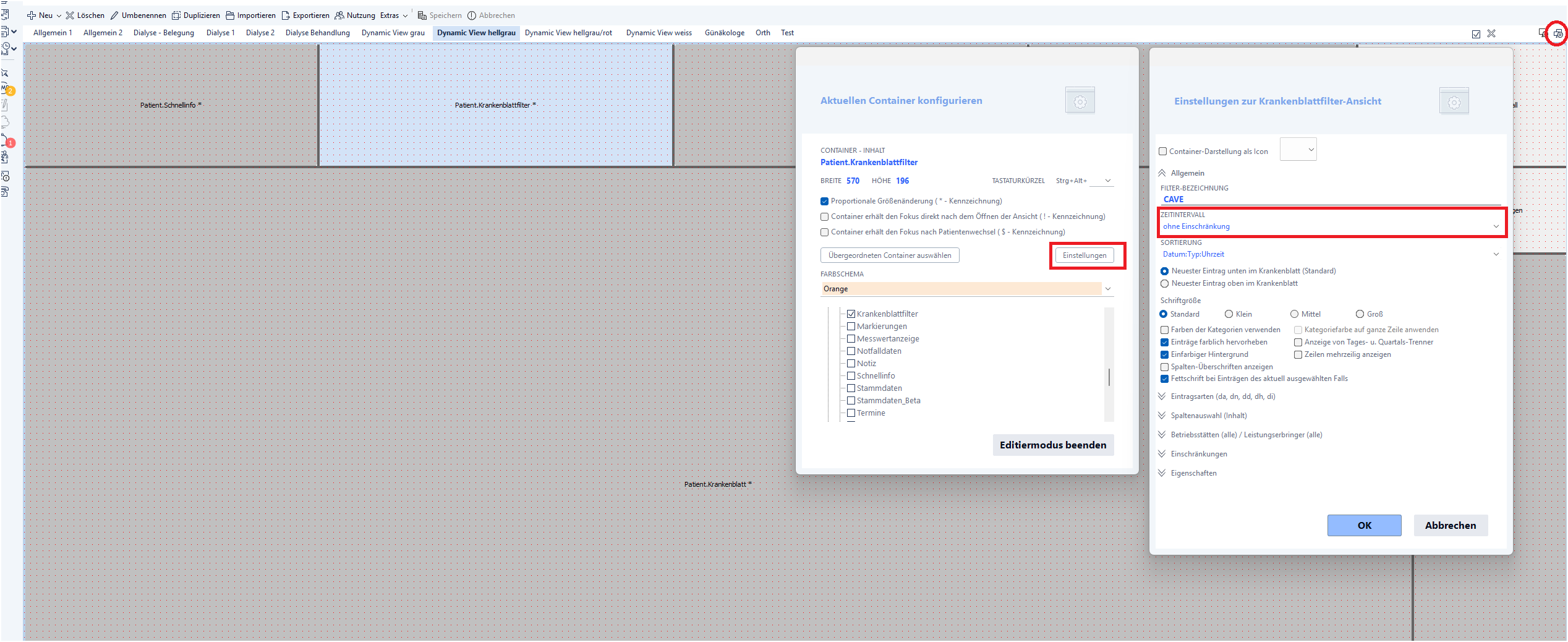This screenshot has width=1568, height=642.
Task: Click gear icon in Aktuellen Container konfigurieren header
Action: point(1080,101)
